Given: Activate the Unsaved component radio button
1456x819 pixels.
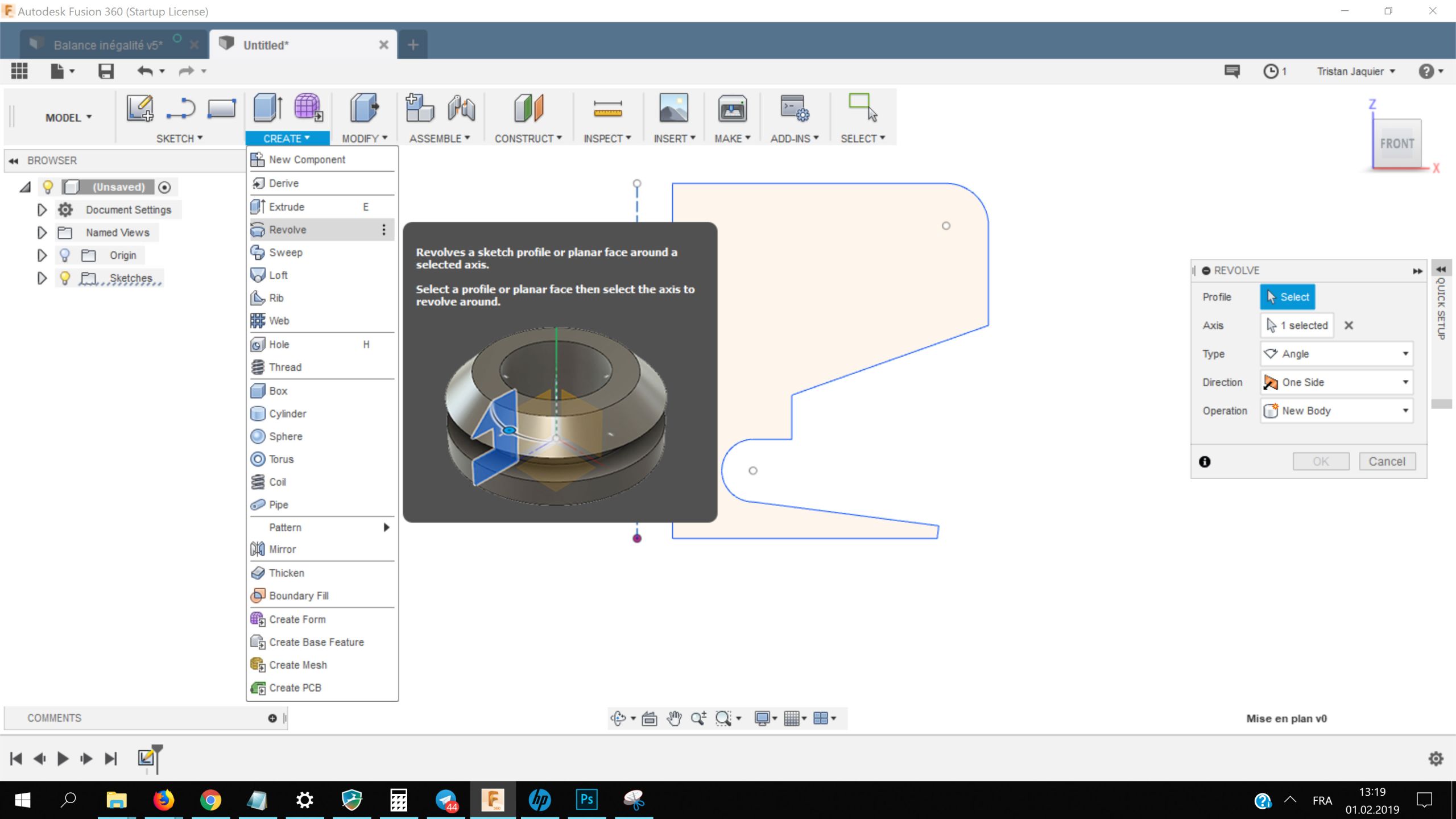Looking at the screenshot, I should [164, 187].
